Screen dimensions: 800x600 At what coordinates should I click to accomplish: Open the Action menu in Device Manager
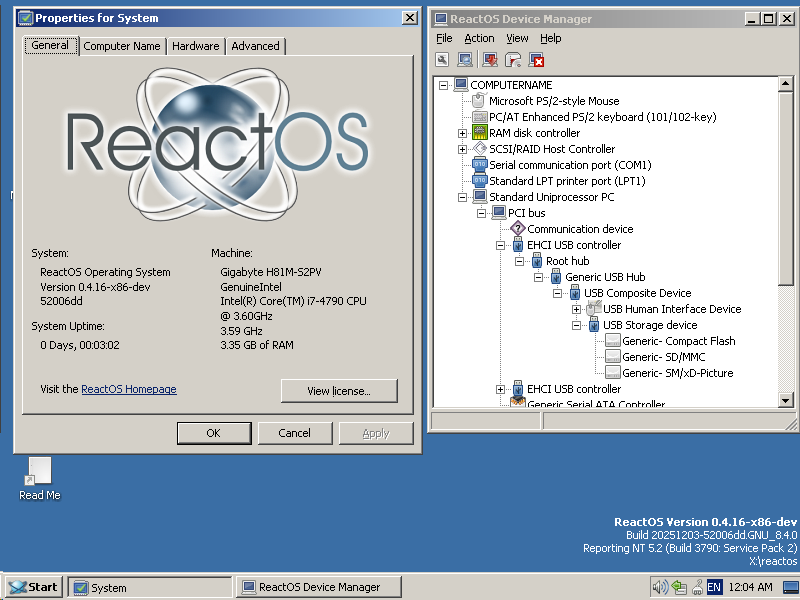(x=479, y=38)
